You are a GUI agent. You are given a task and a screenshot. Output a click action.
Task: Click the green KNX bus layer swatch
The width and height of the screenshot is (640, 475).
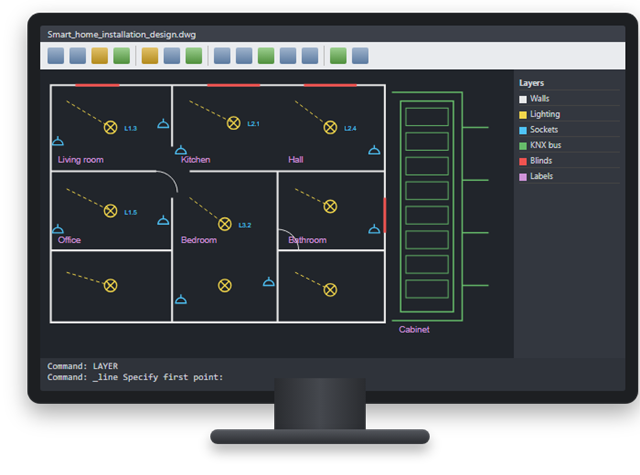tap(523, 146)
